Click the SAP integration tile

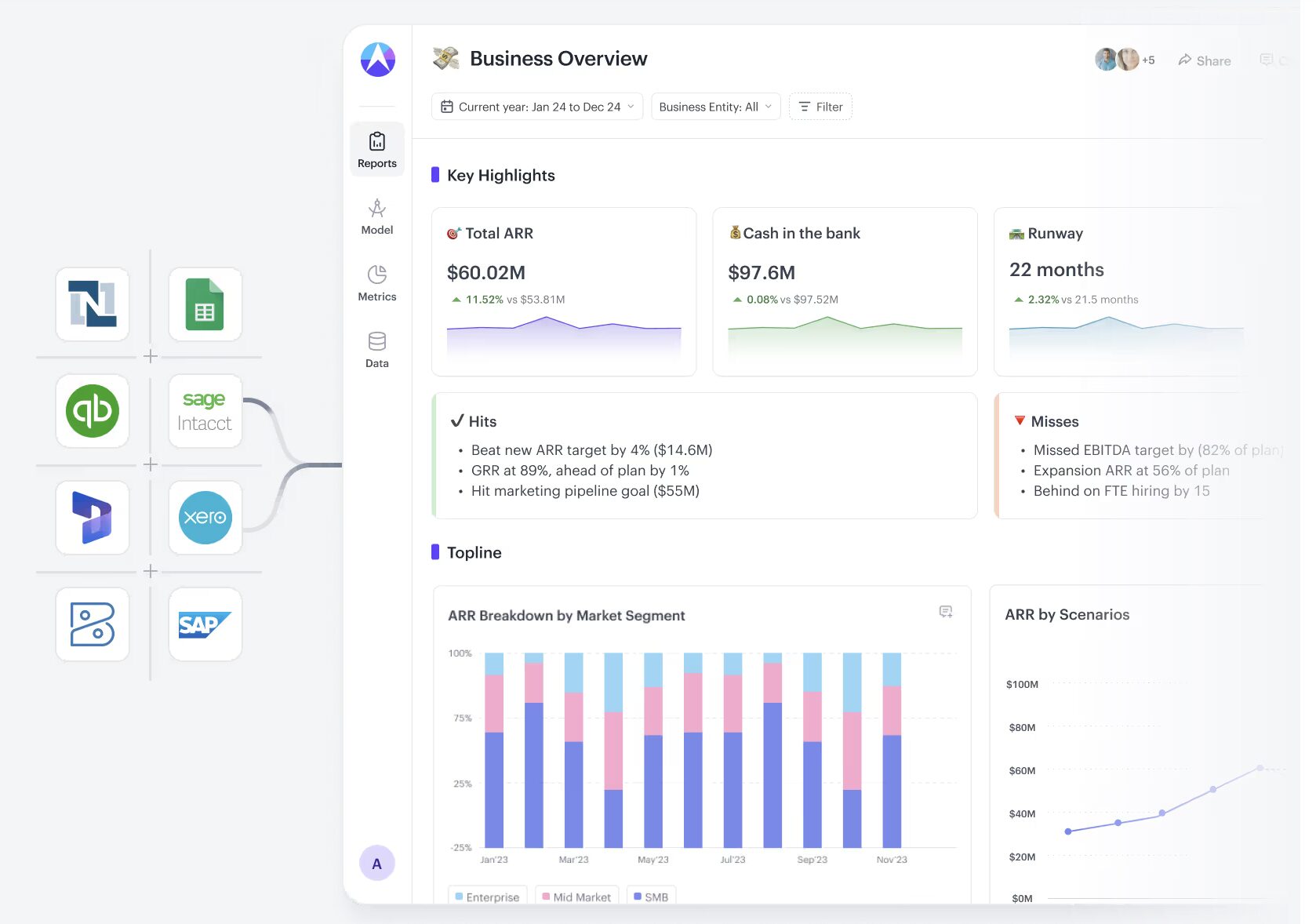point(205,624)
